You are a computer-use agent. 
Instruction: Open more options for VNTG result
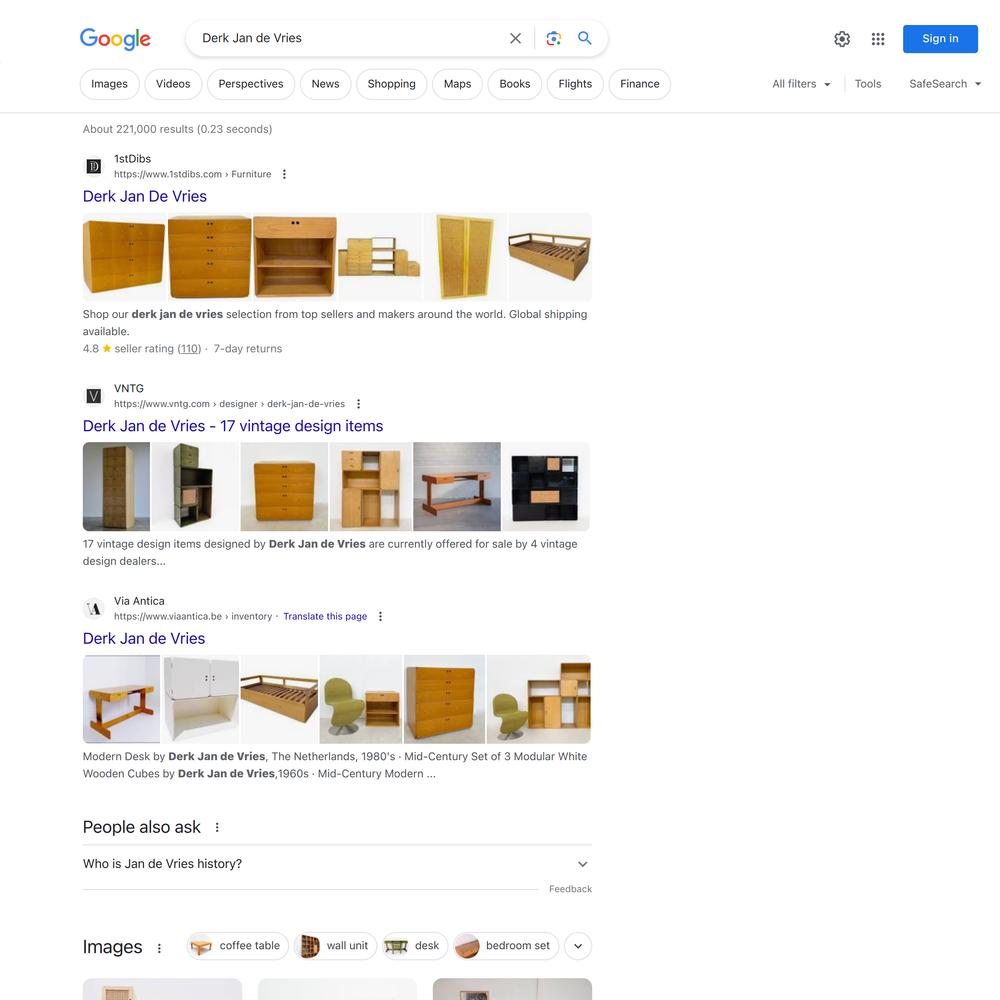coord(358,404)
